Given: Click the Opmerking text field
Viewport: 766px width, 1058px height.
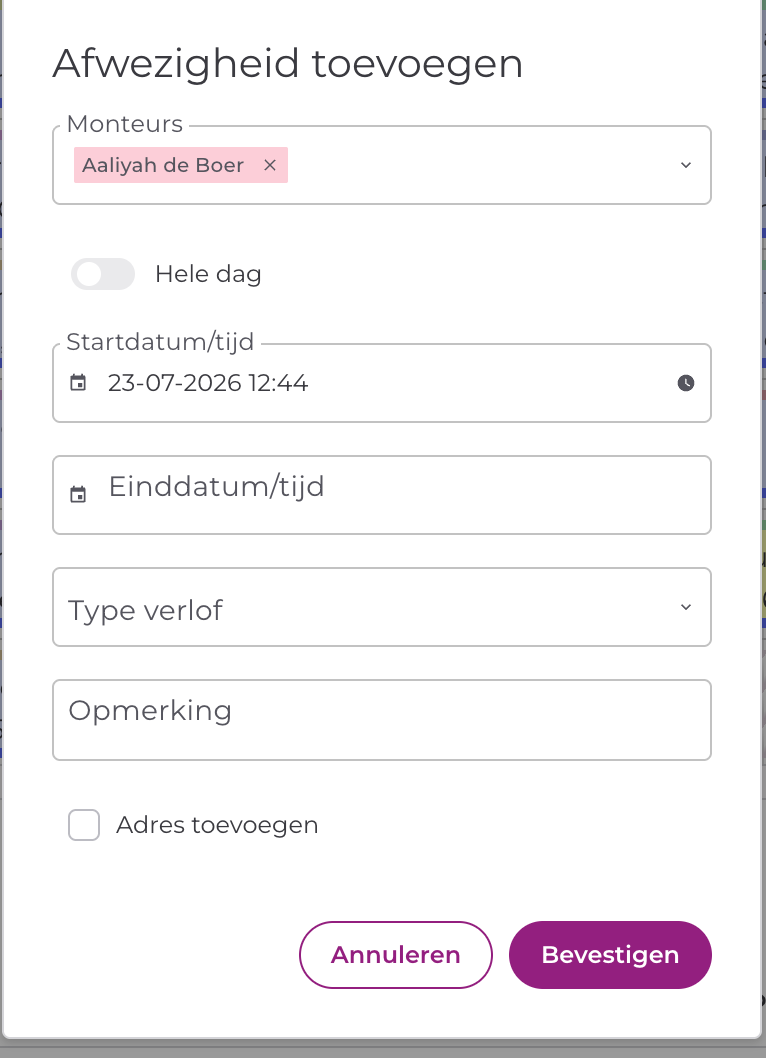Looking at the screenshot, I should pos(382,720).
